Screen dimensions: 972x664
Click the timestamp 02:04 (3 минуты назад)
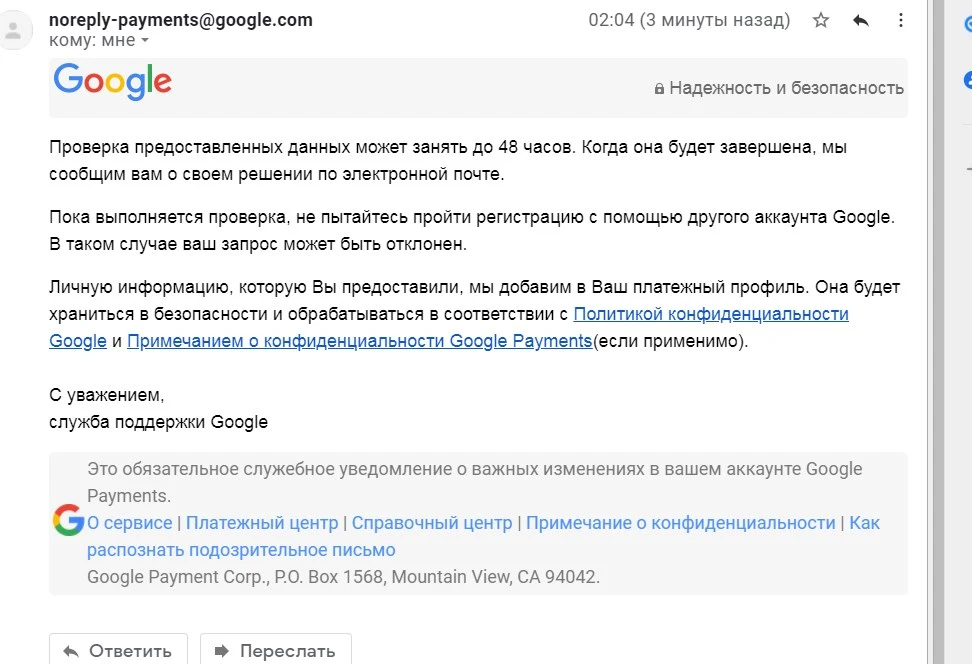coord(689,20)
